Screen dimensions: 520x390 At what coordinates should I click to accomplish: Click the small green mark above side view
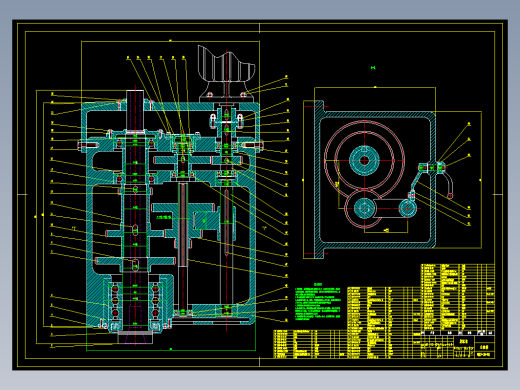(373, 68)
